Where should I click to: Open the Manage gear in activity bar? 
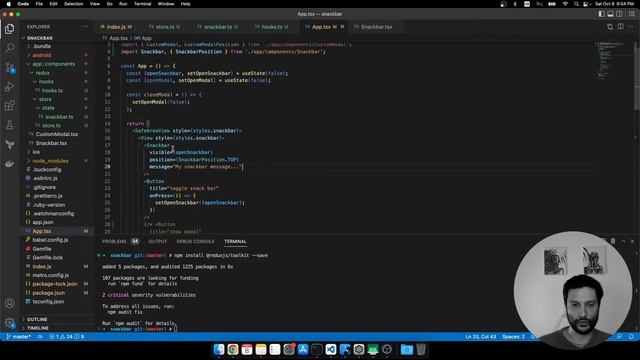click(9, 322)
